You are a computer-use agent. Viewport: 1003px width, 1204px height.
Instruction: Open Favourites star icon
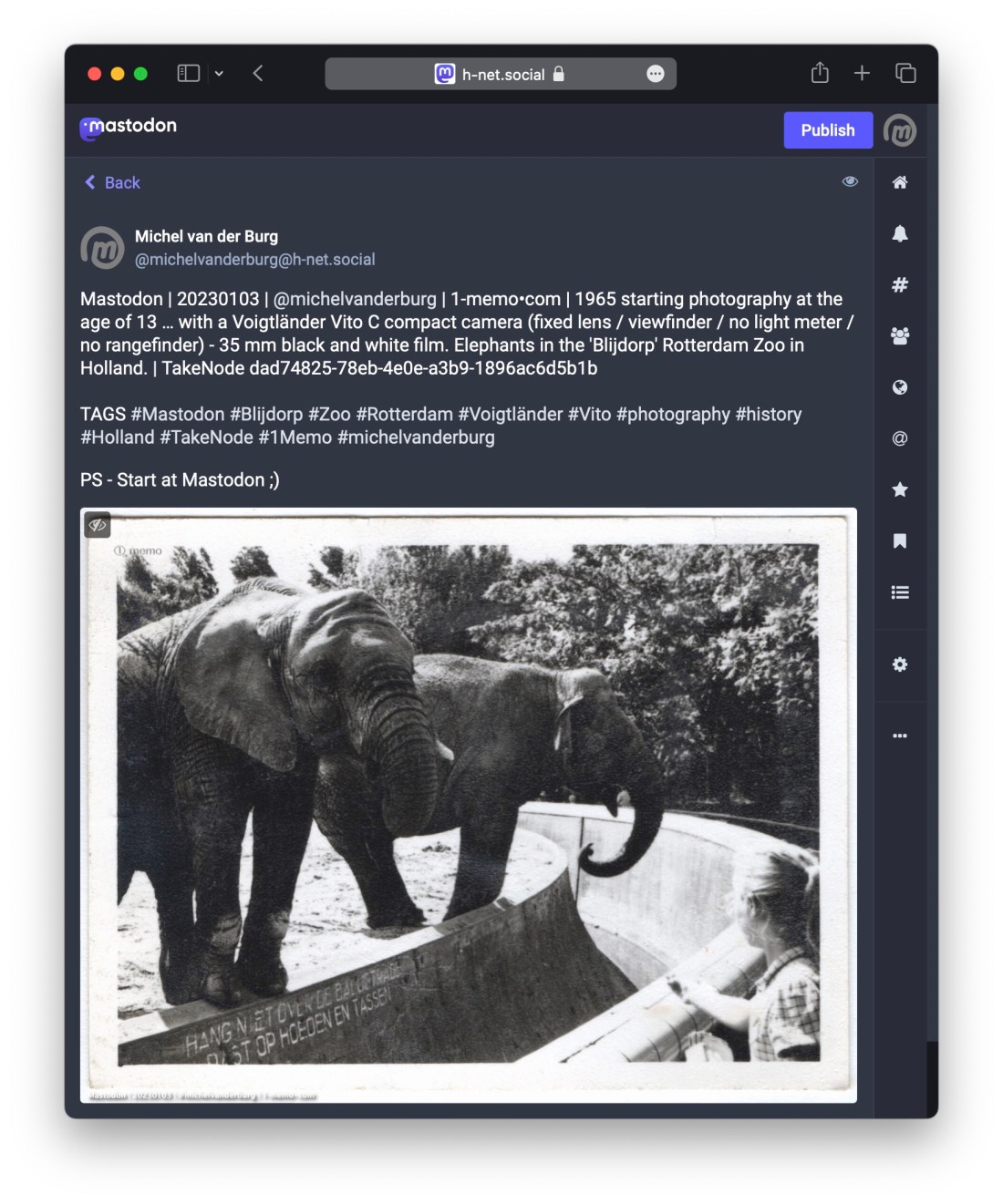click(x=899, y=490)
